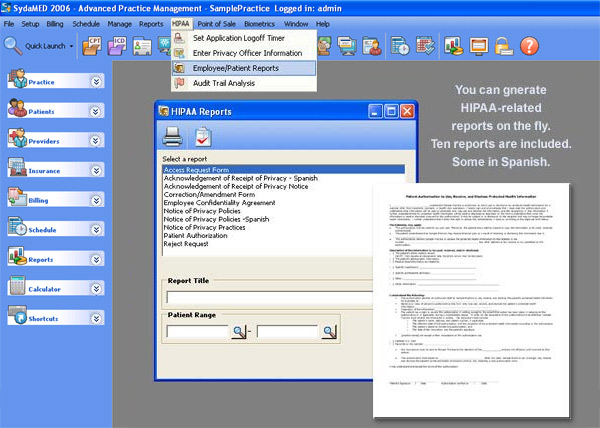Click the first patient range lookup icon

[x=240, y=331]
